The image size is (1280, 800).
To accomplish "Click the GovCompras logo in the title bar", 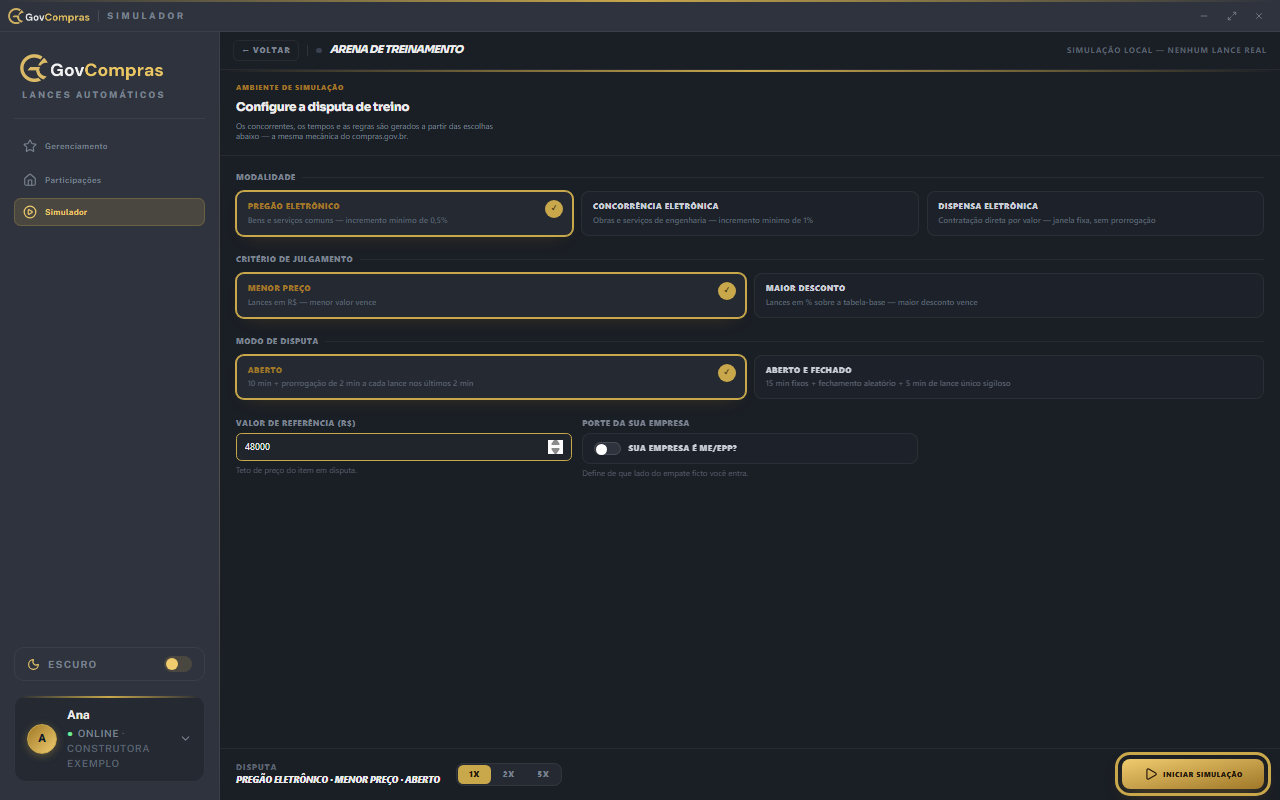I will click(48, 16).
